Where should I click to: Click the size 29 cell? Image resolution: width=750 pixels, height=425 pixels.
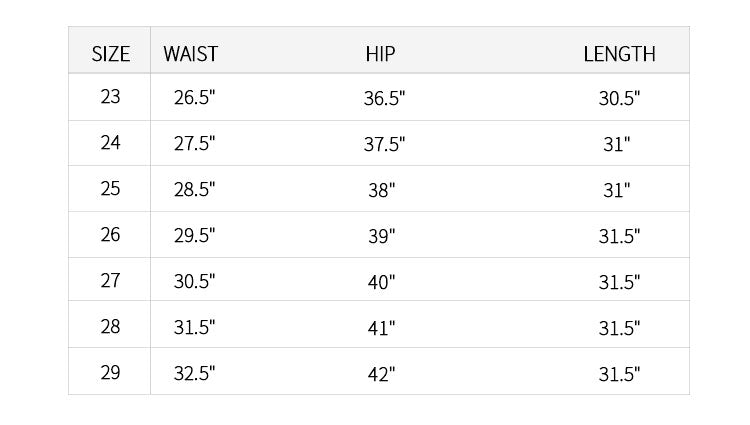111,373
